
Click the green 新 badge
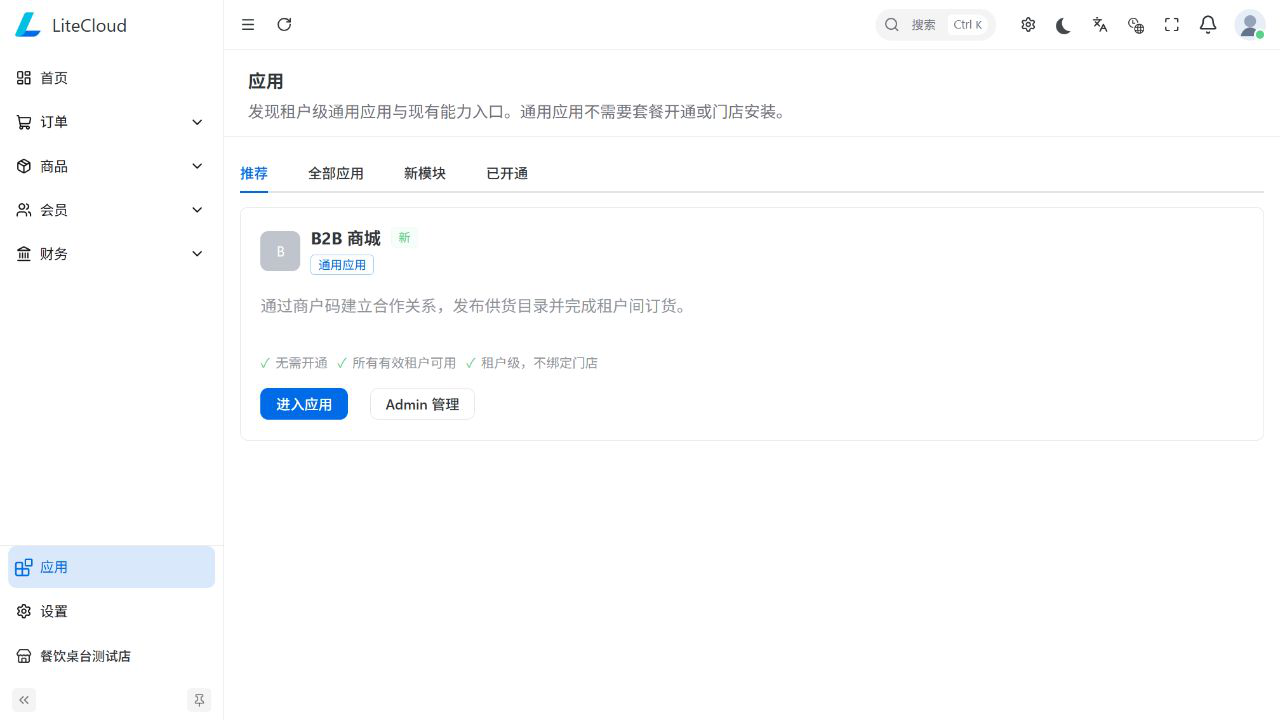pyautogui.click(x=404, y=238)
